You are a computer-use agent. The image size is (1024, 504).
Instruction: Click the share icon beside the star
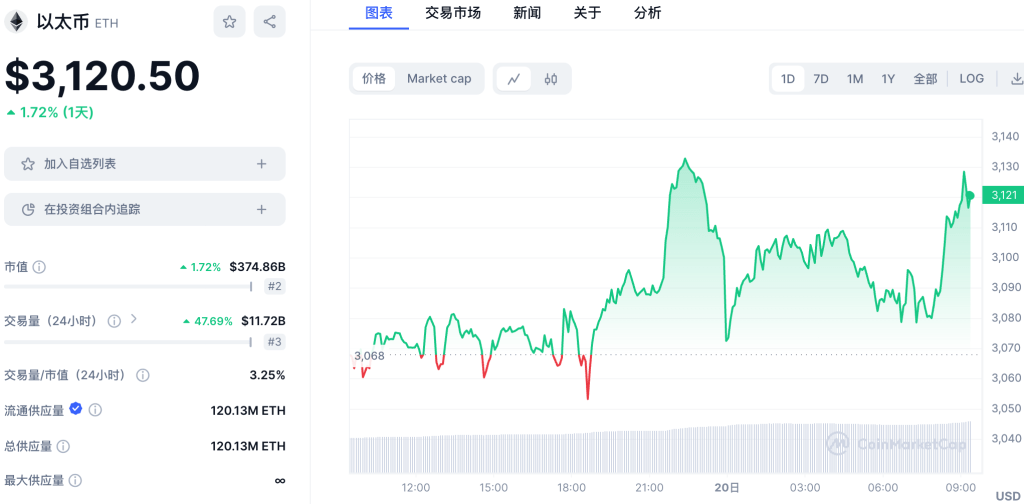[269, 22]
